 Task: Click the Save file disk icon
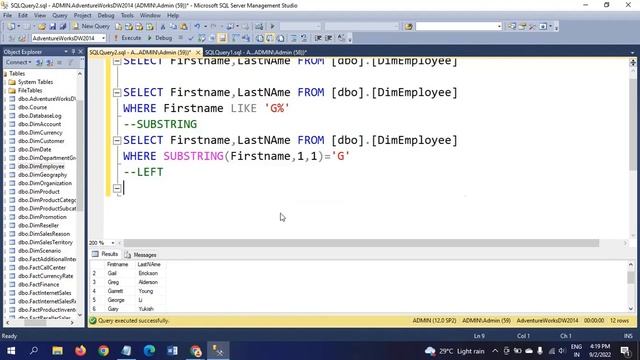point(53,27)
